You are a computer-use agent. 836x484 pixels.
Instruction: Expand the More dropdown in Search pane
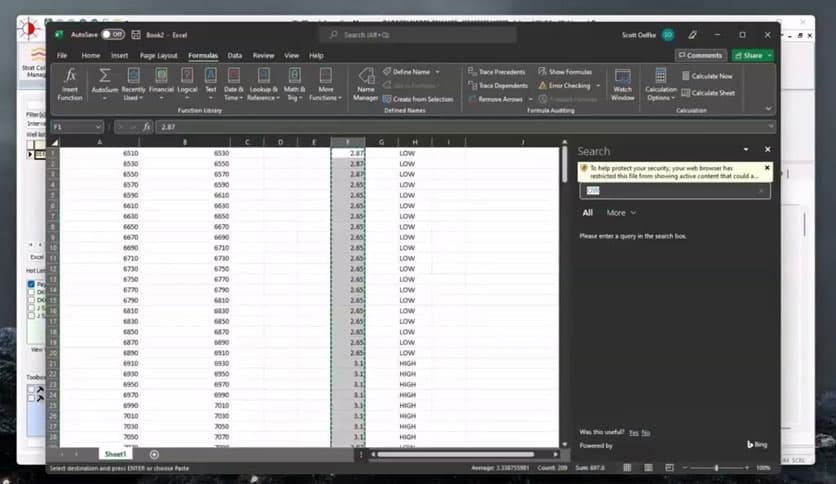(622, 213)
